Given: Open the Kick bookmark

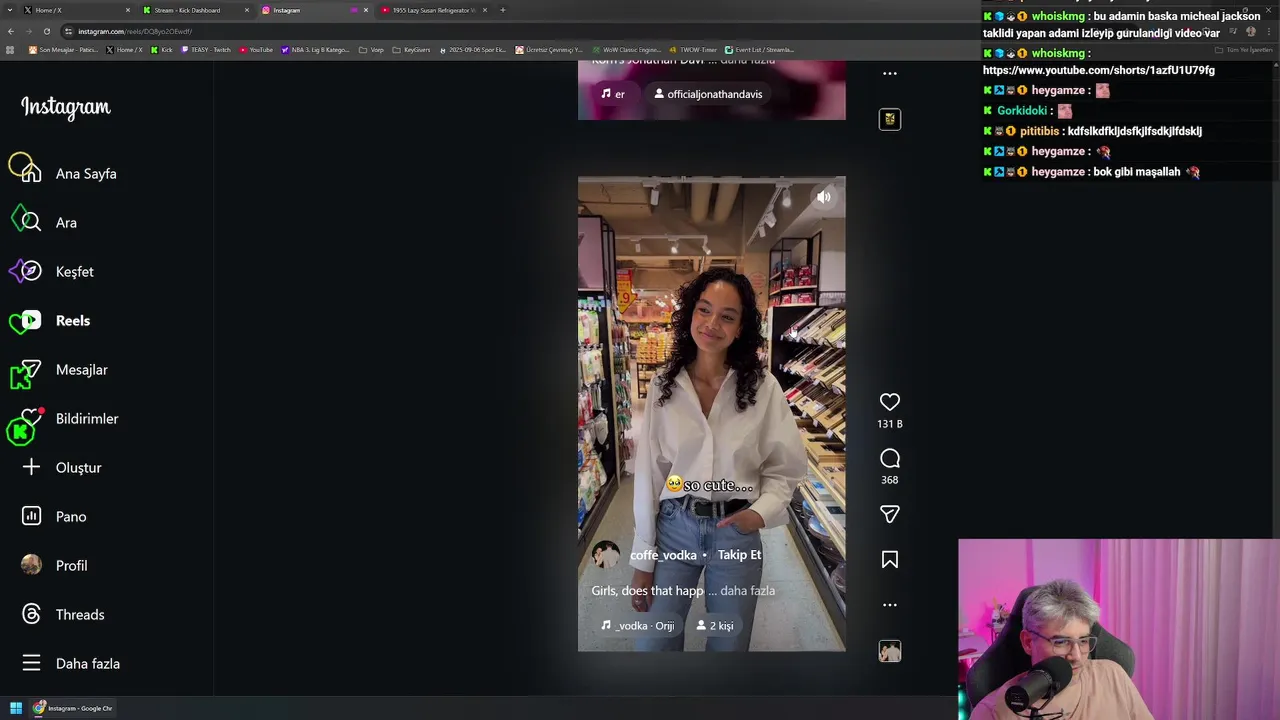Looking at the screenshot, I should pyautogui.click(x=162, y=50).
